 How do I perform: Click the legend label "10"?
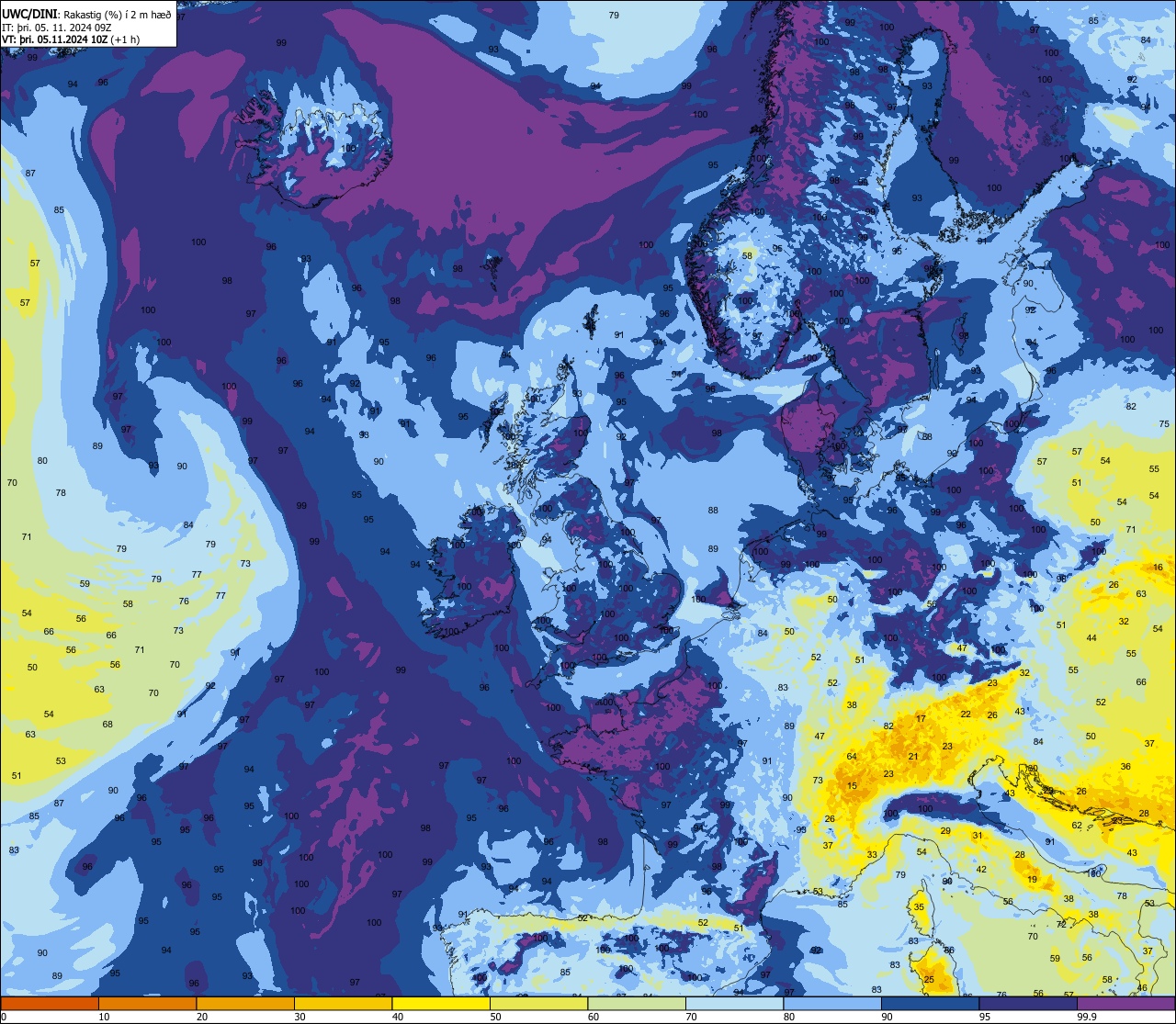[x=104, y=1017]
